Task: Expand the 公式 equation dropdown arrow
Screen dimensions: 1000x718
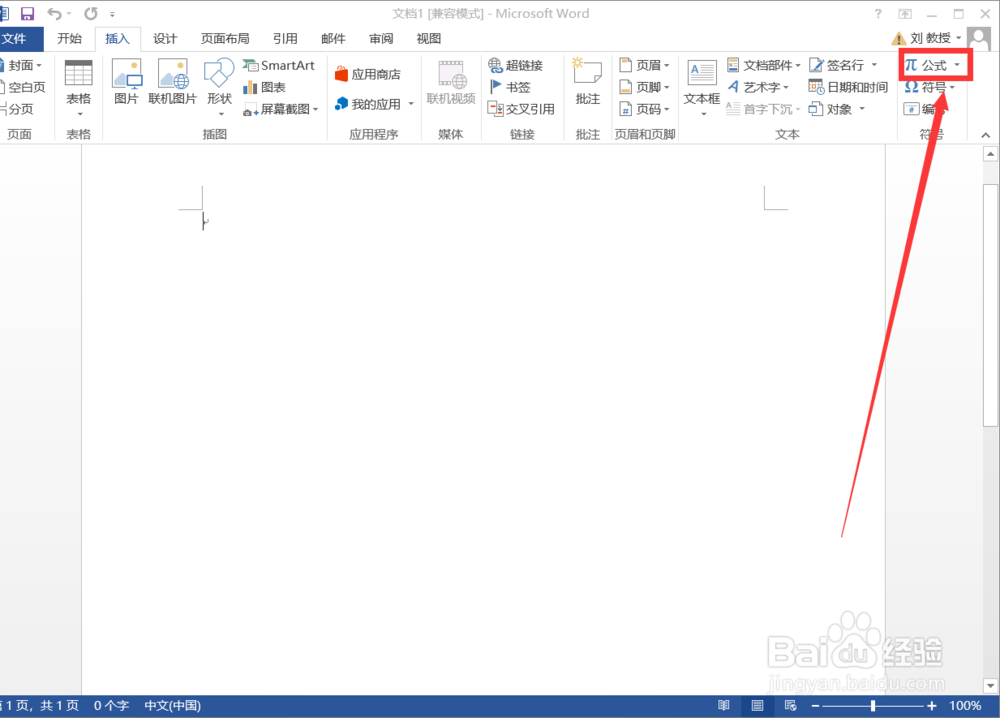Action: (x=955, y=64)
